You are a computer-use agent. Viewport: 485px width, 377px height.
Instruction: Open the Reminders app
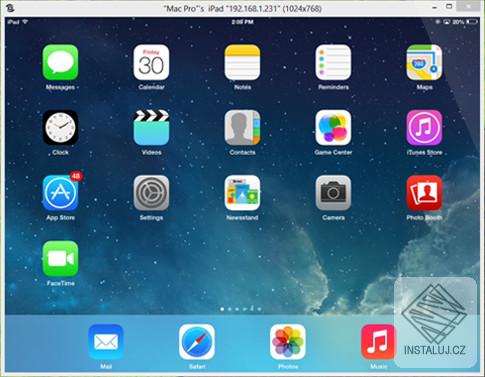(x=333, y=62)
